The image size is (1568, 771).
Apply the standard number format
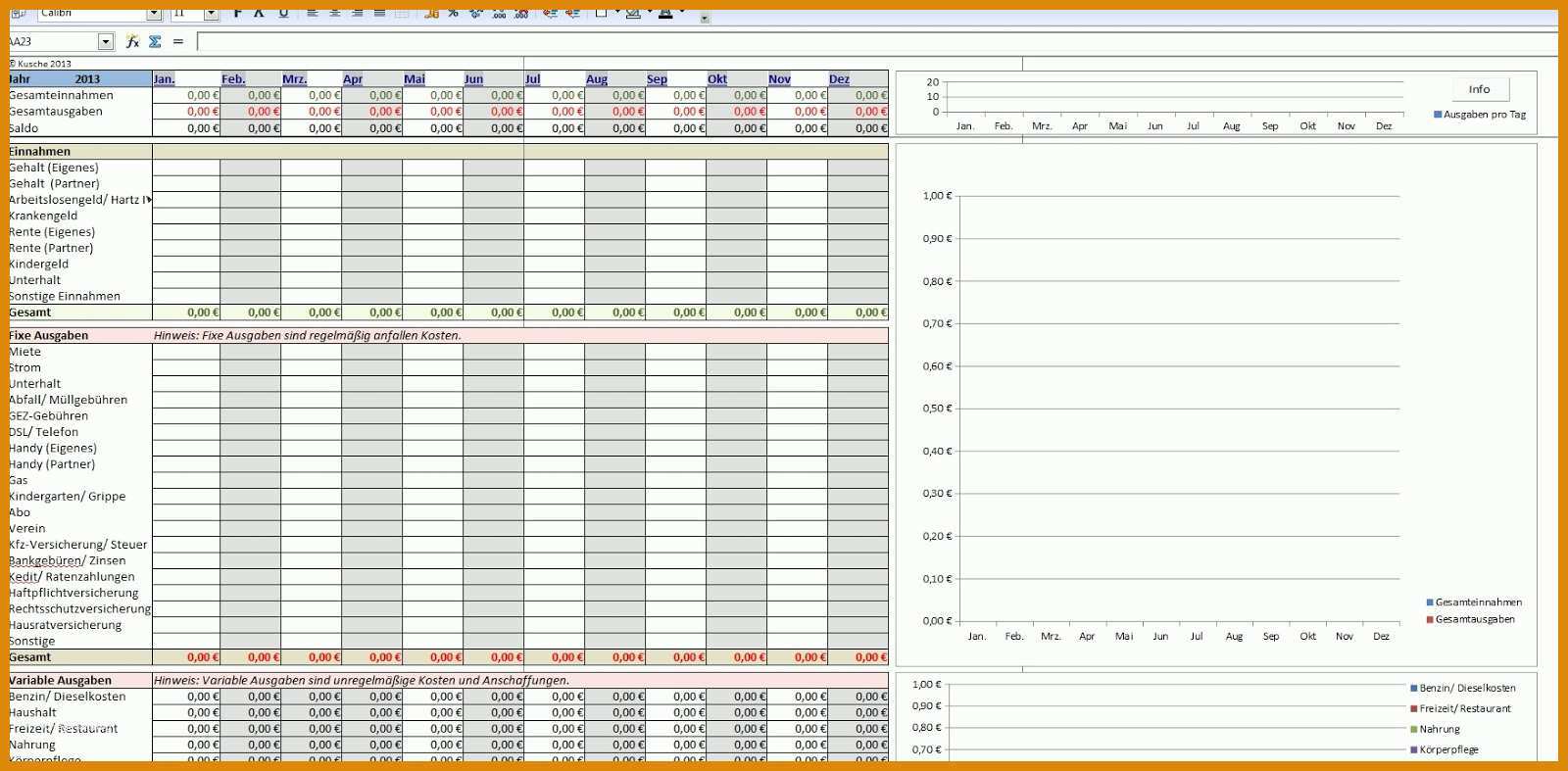[x=475, y=14]
